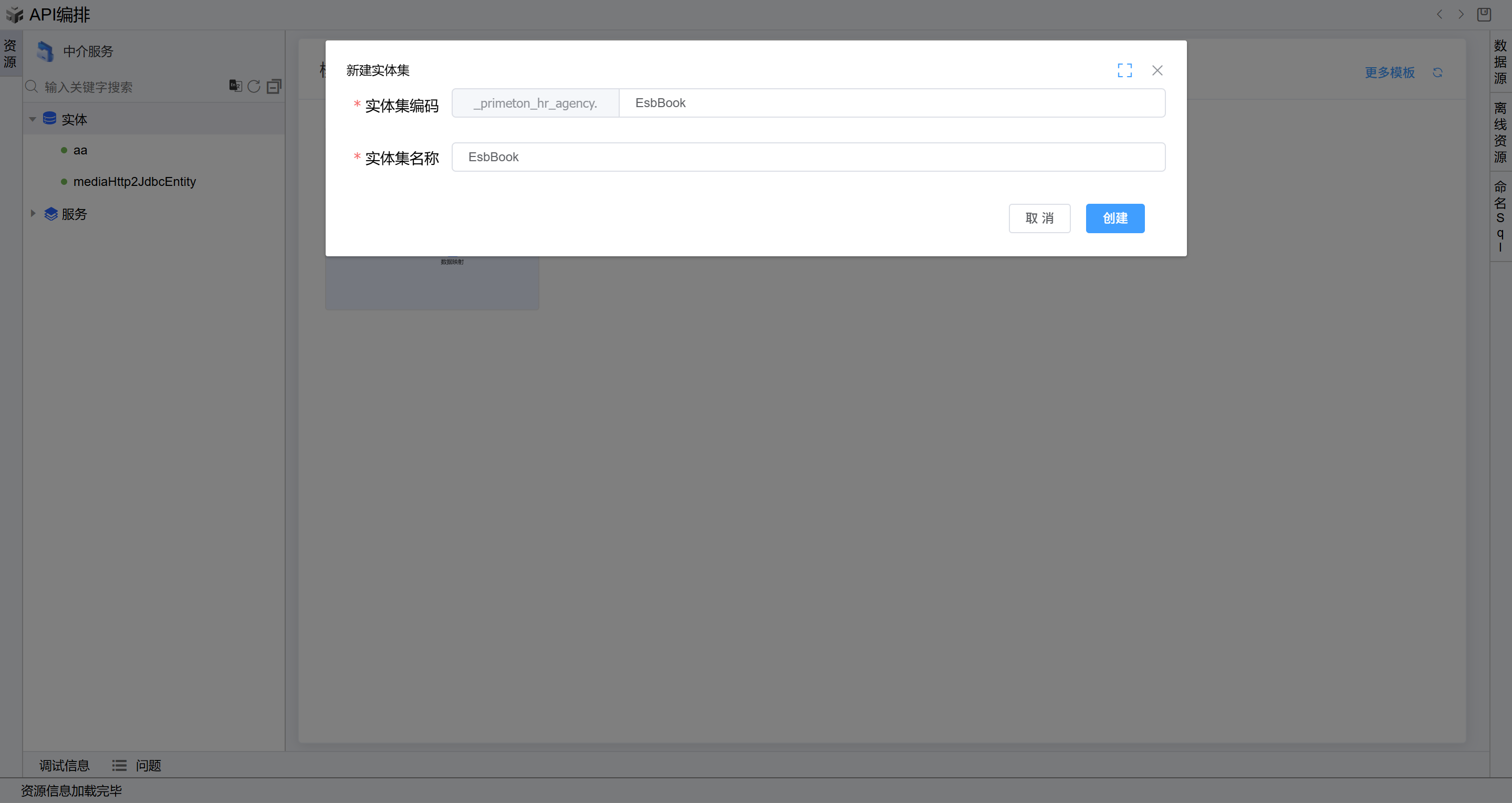The height and width of the screenshot is (803, 1512).
Task: Click the refresh icon in the resource panel
Action: tap(254, 86)
